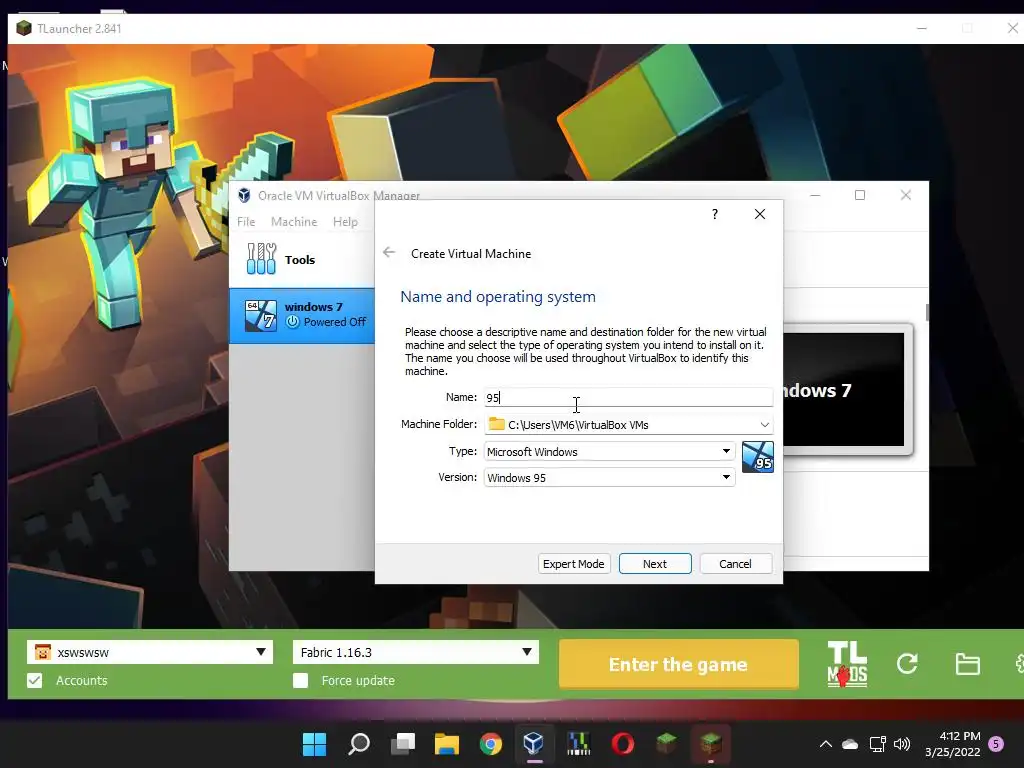Switch to VirtualBox on the taskbar
This screenshot has width=1024, height=768.
(534, 743)
